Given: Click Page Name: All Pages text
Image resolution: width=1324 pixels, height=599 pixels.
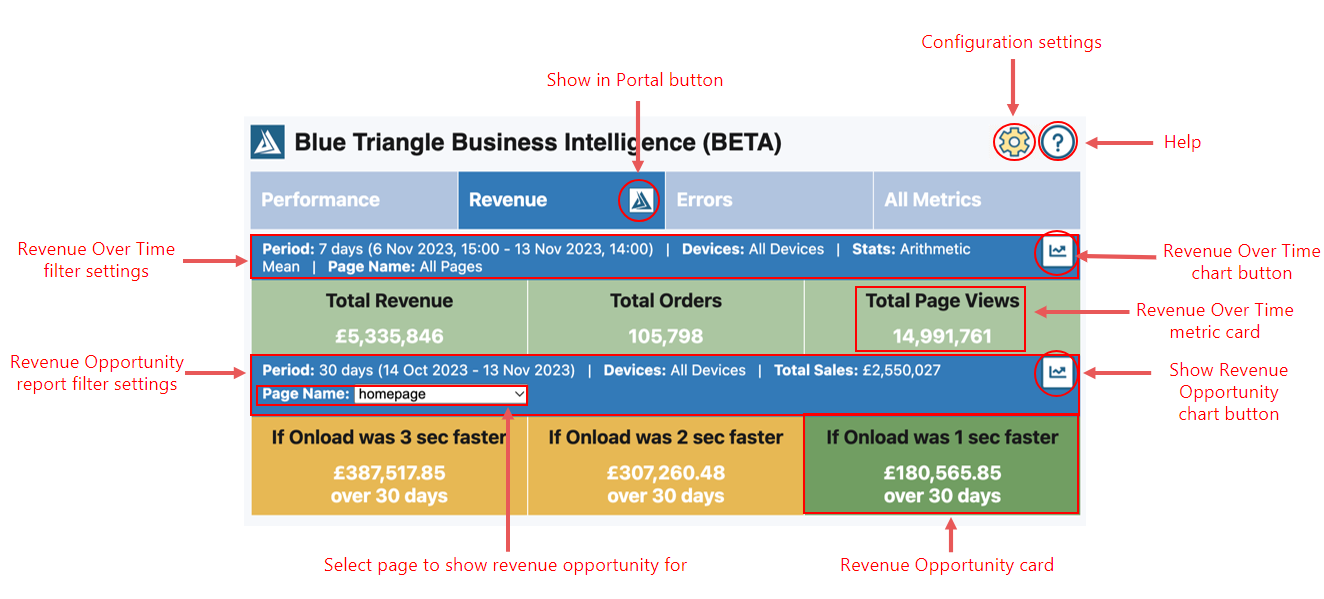Looking at the screenshot, I should tap(405, 267).
